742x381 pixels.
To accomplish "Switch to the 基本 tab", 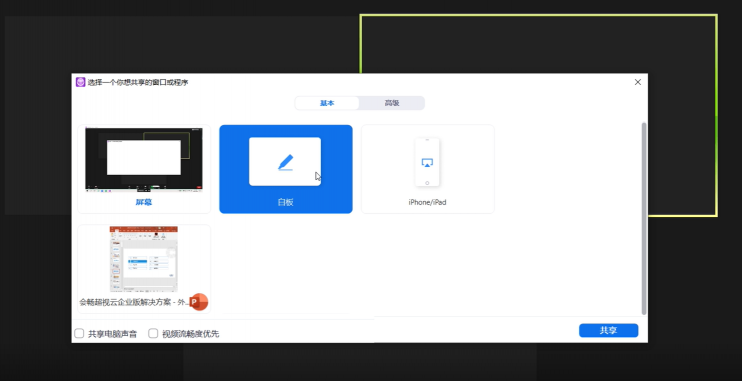I will [x=327, y=103].
